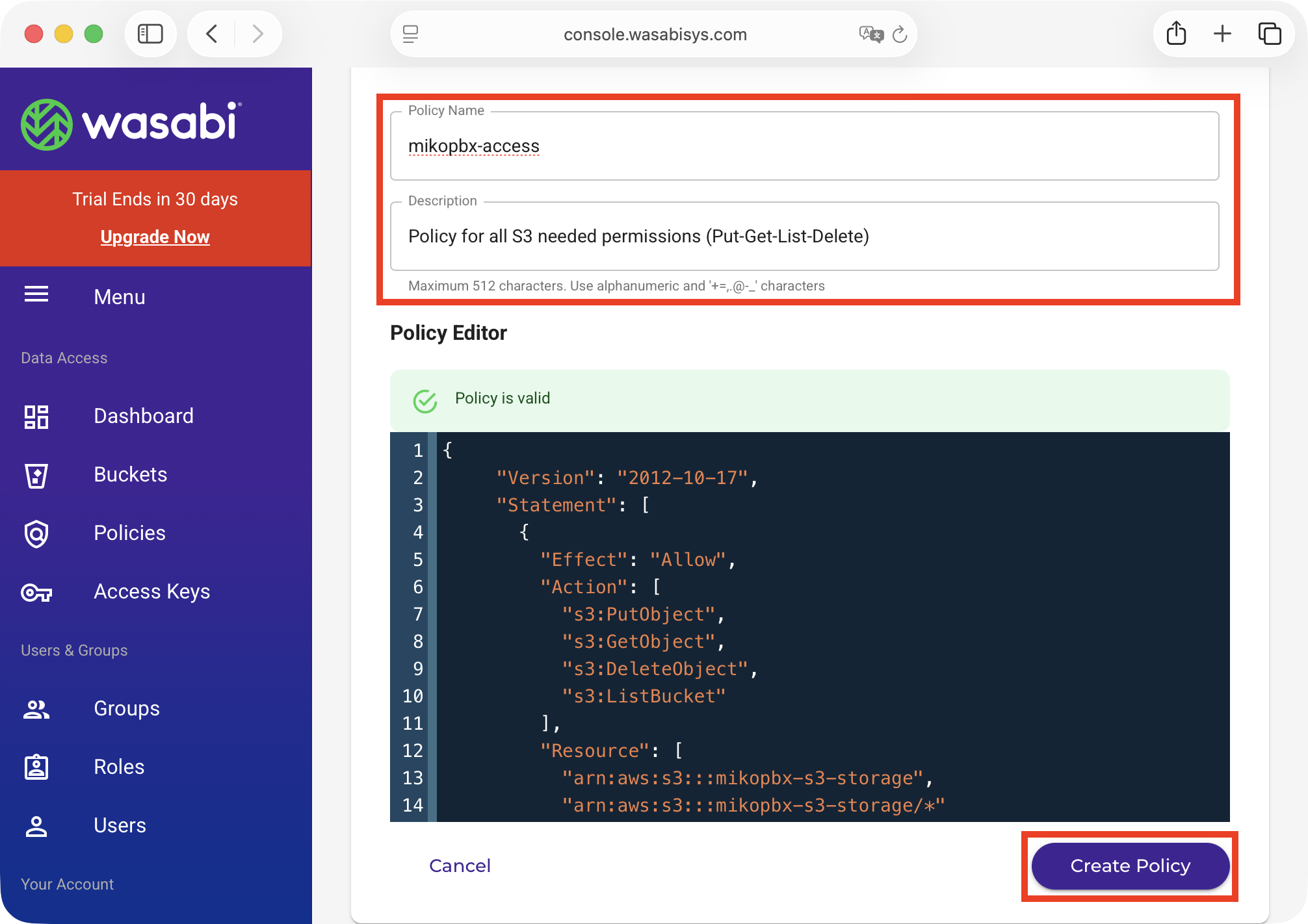Screen dimensions: 1308x924
Task: Click the Create Policy button
Action: [1130, 866]
